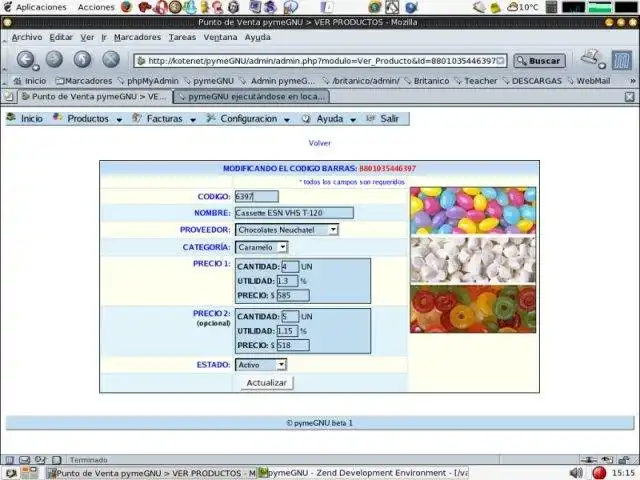
Task: Open the Tareas menu
Action: click(182, 37)
